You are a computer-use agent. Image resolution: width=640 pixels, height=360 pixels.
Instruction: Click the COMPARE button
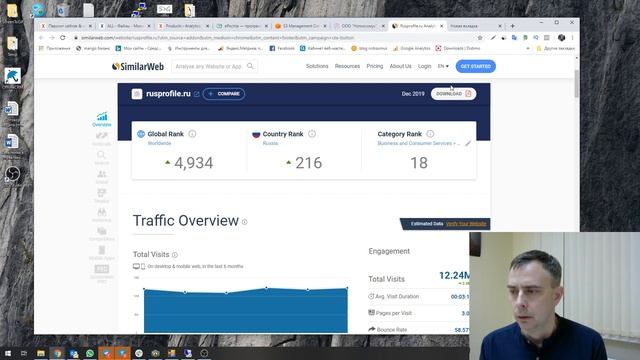click(x=224, y=94)
